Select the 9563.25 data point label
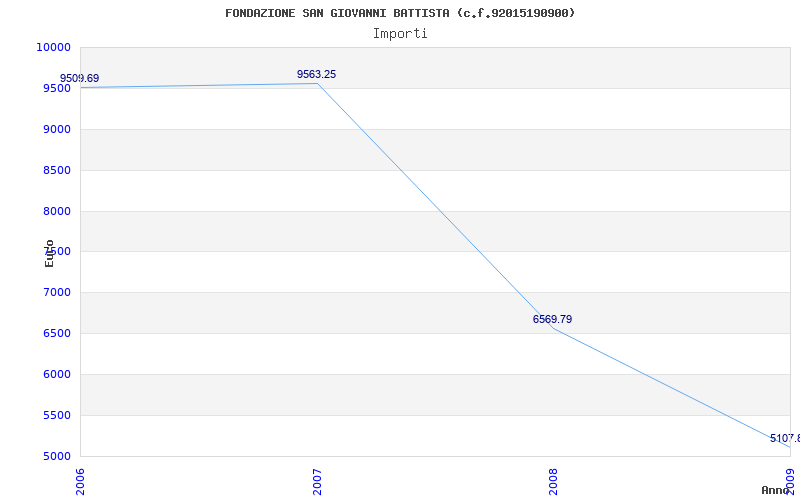This screenshot has width=800, height=500. click(x=316, y=74)
